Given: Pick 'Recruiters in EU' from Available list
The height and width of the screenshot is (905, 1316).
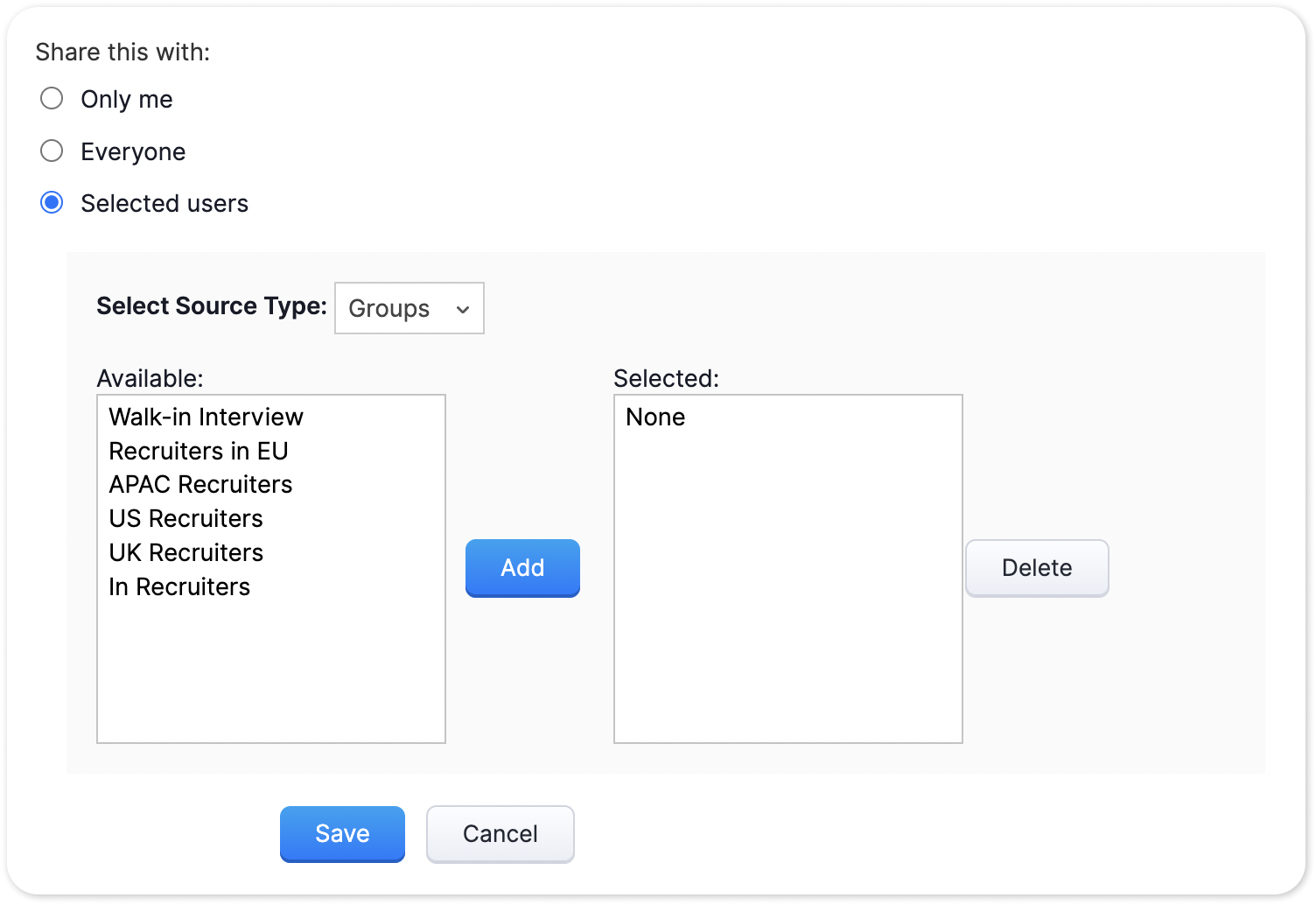Looking at the screenshot, I should click(x=199, y=451).
